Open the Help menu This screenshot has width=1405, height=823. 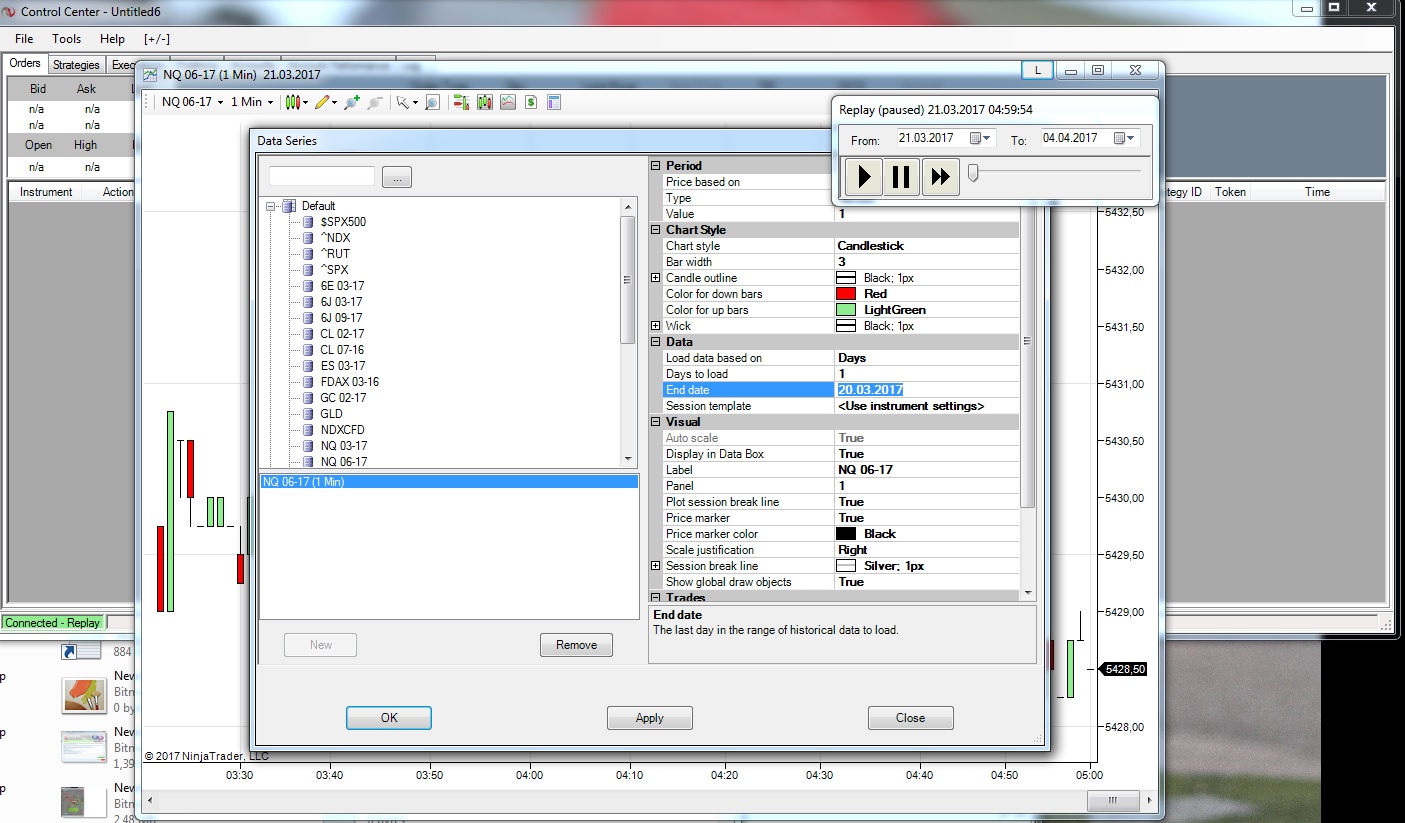pyautogui.click(x=113, y=39)
